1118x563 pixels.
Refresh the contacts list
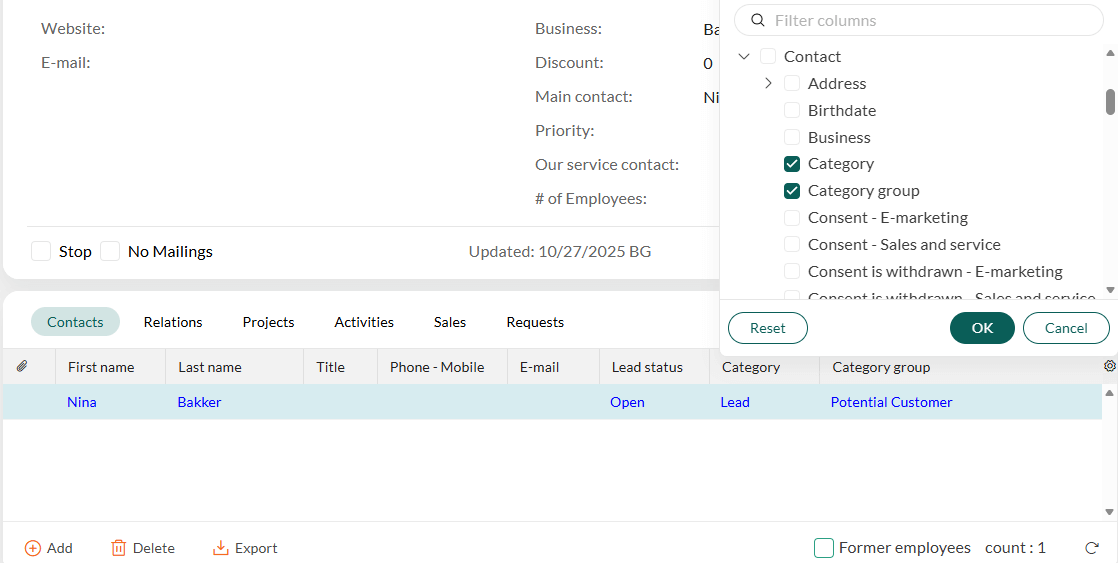point(1091,548)
